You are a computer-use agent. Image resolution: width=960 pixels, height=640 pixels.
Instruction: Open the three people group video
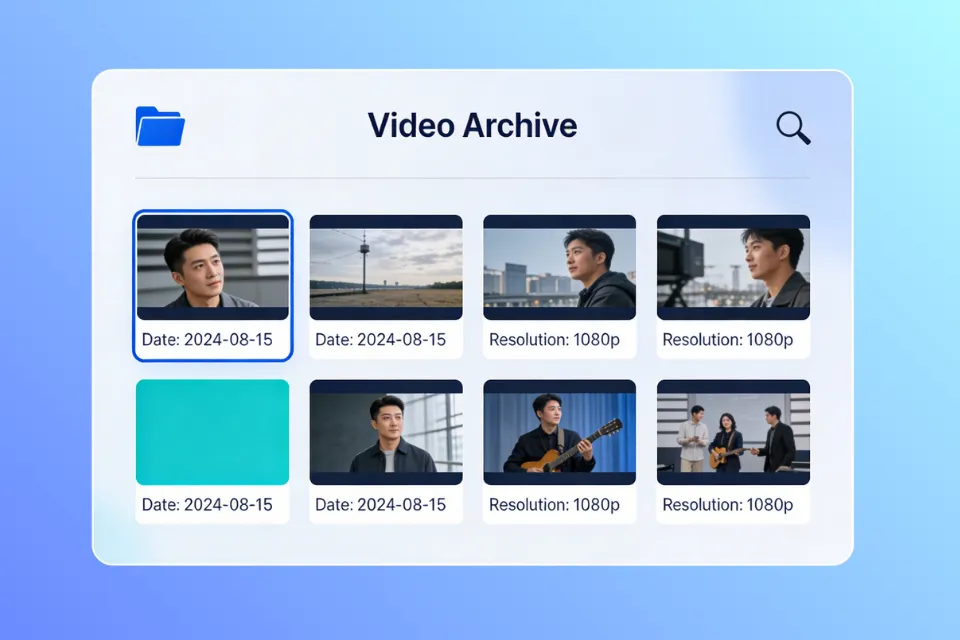pos(733,432)
